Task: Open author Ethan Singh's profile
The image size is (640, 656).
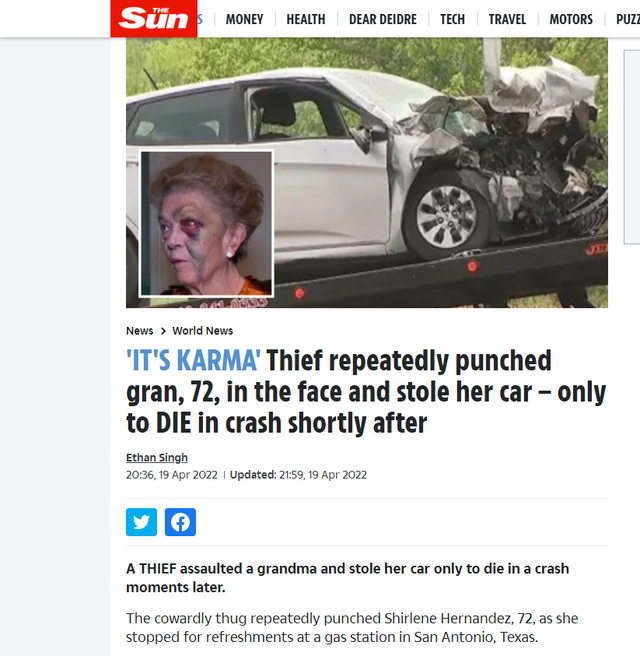Action: [157, 458]
